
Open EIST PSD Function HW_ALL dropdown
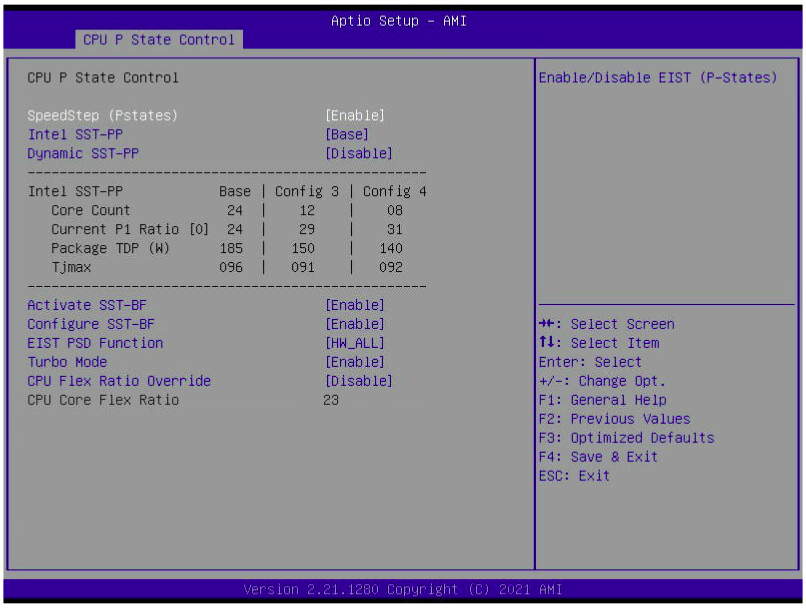point(355,343)
